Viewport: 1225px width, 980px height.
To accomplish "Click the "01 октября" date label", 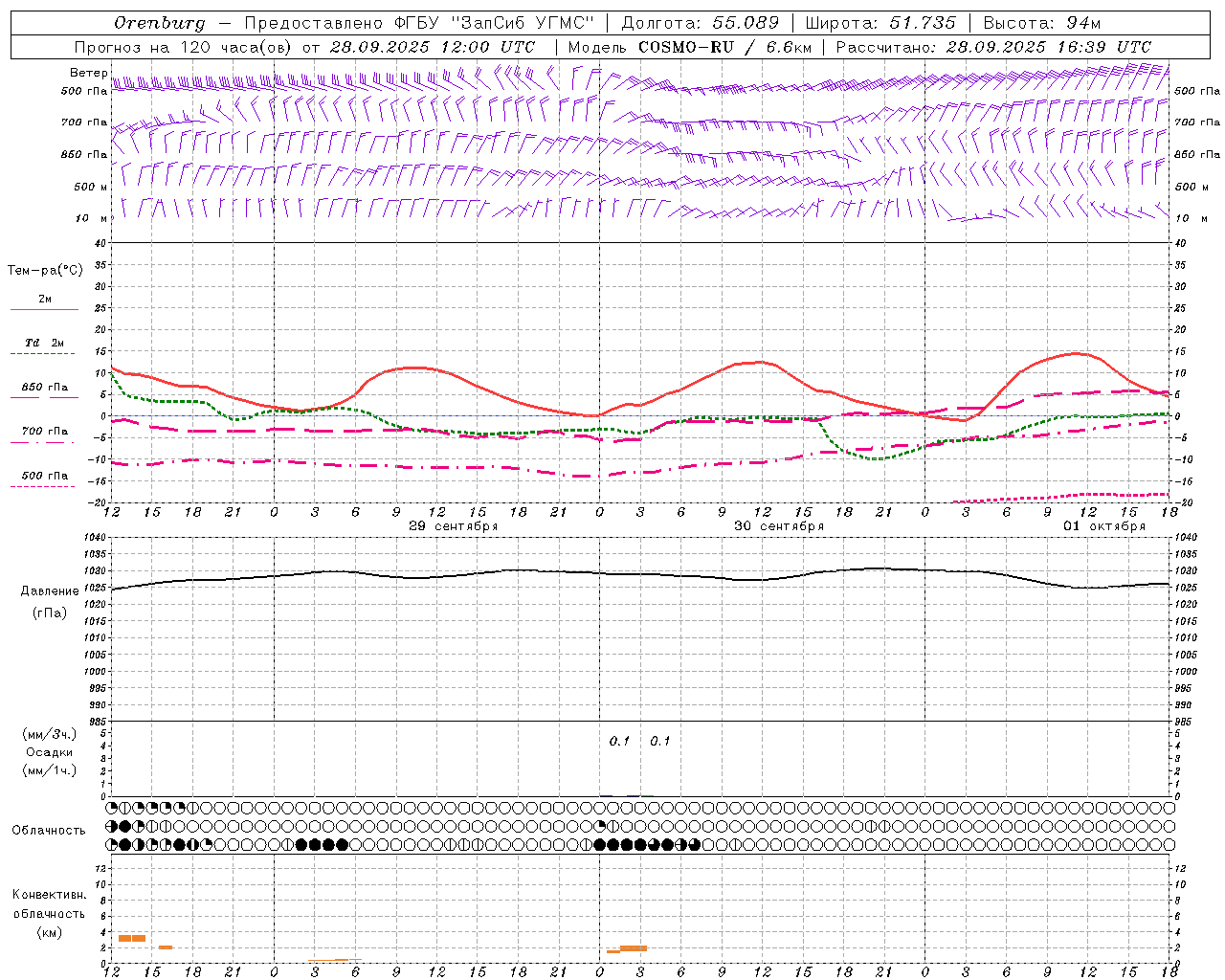I will click(1104, 526).
